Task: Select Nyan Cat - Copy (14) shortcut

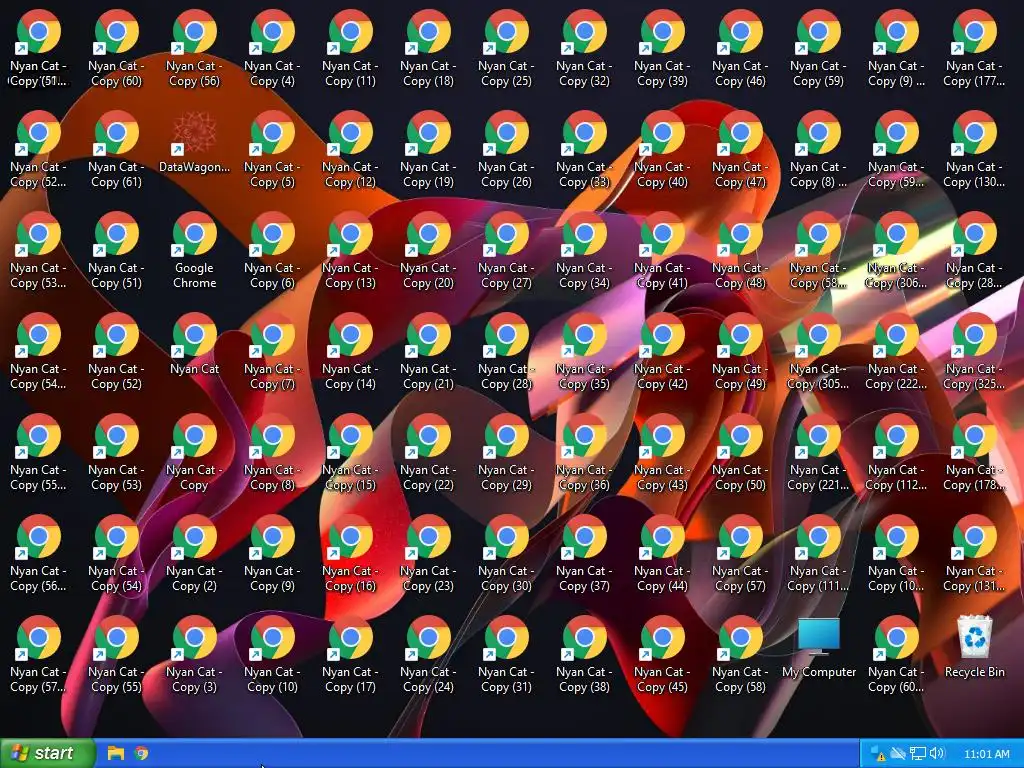Action: pos(350,352)
